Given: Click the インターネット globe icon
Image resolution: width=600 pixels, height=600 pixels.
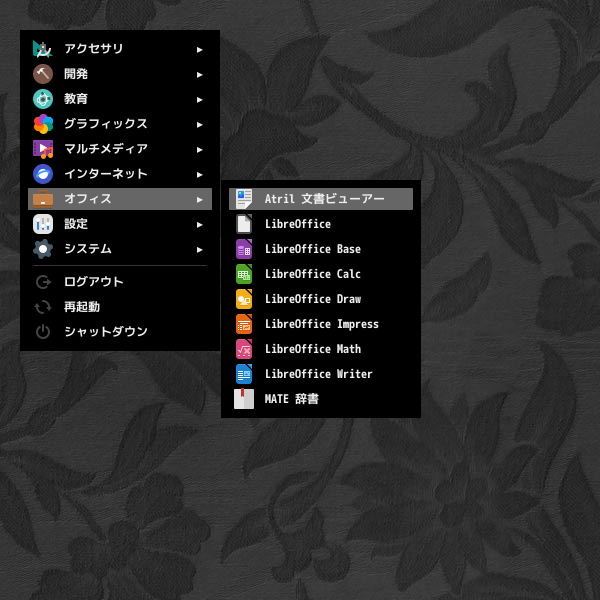Looking at the screenshot, I should 43,174.
